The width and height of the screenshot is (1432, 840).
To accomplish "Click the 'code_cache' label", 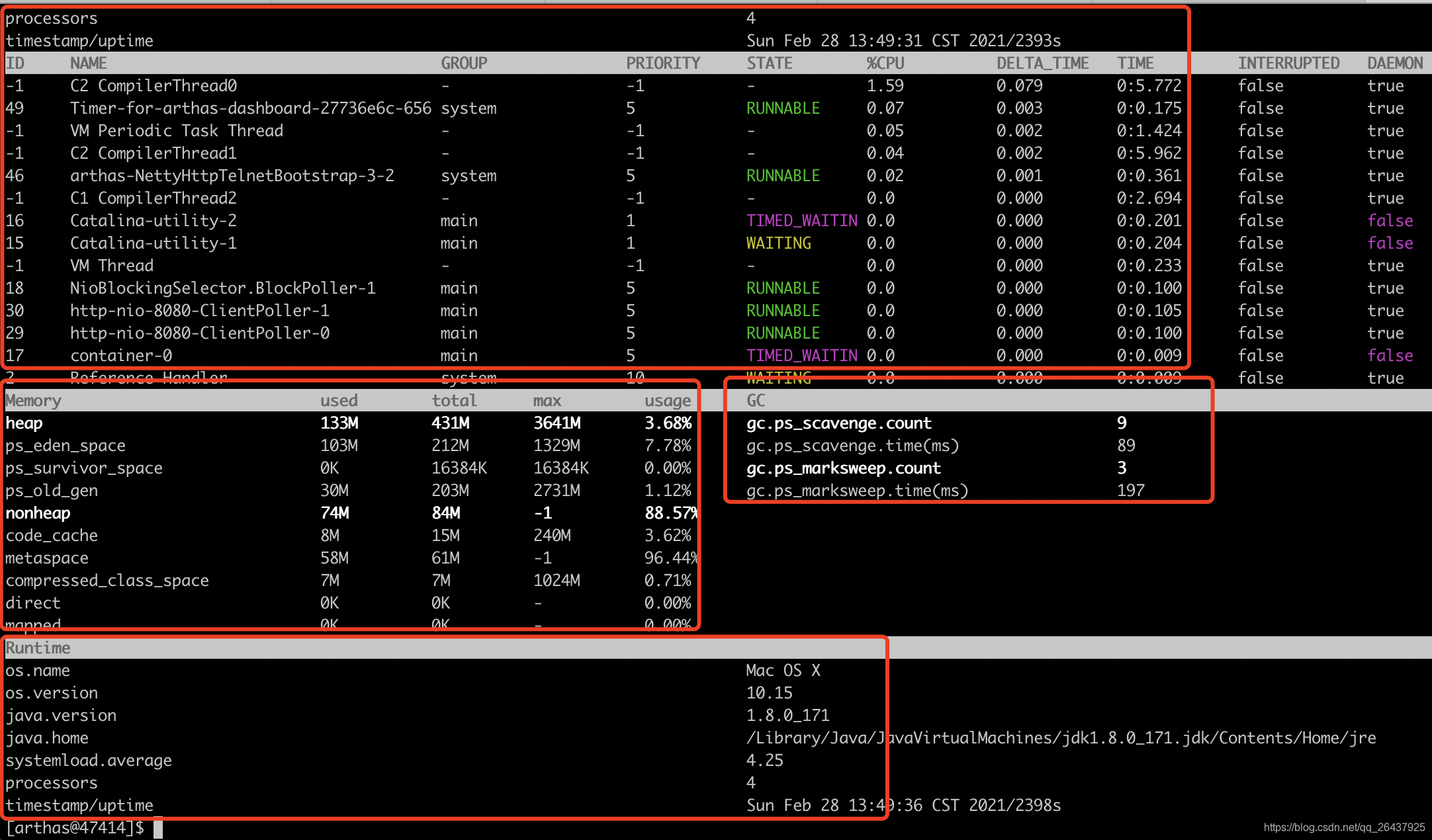I will click(52, 536).
